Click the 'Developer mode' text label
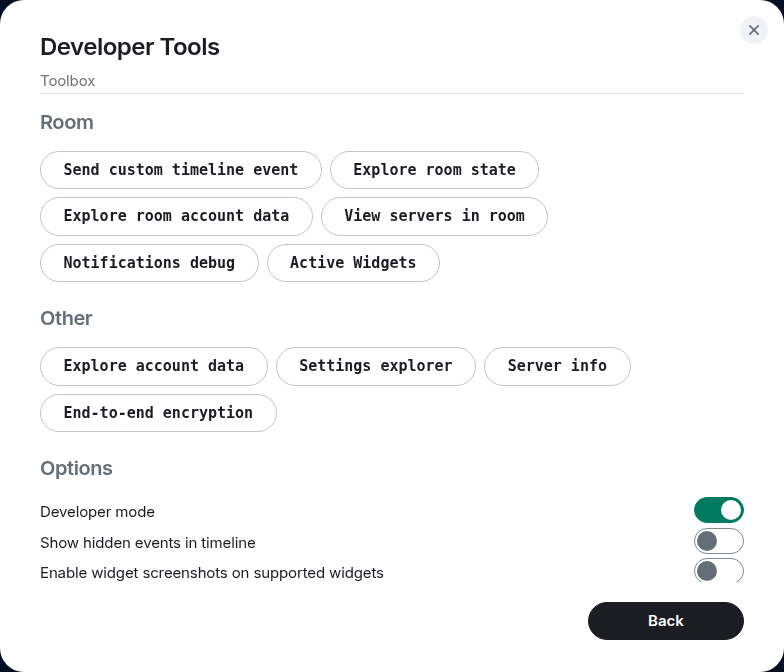The width and height of the screenshot is (784, 672). click(x=98, y=512)
